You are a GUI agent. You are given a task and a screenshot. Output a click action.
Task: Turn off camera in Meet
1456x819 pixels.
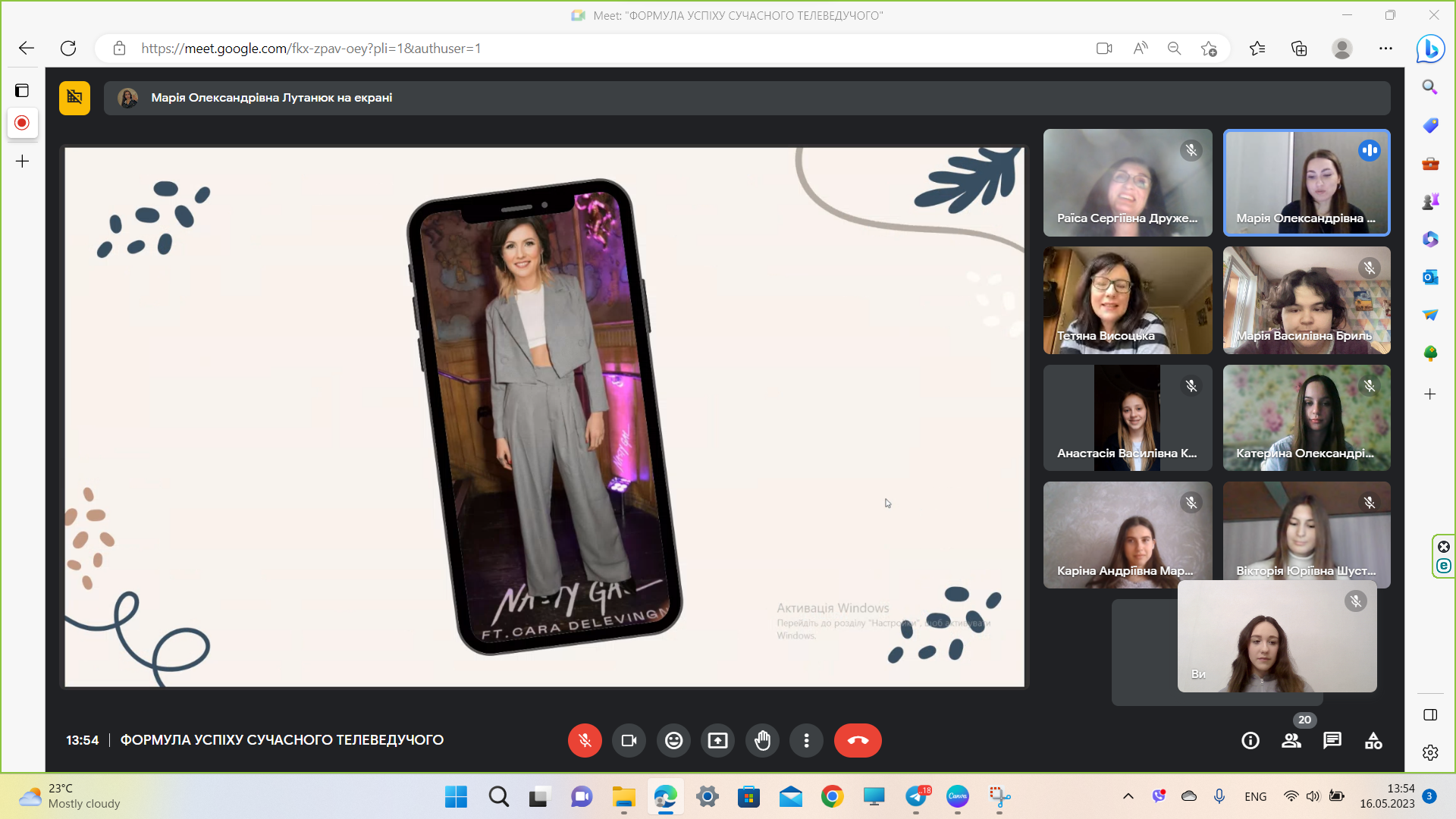coord(629,740)
